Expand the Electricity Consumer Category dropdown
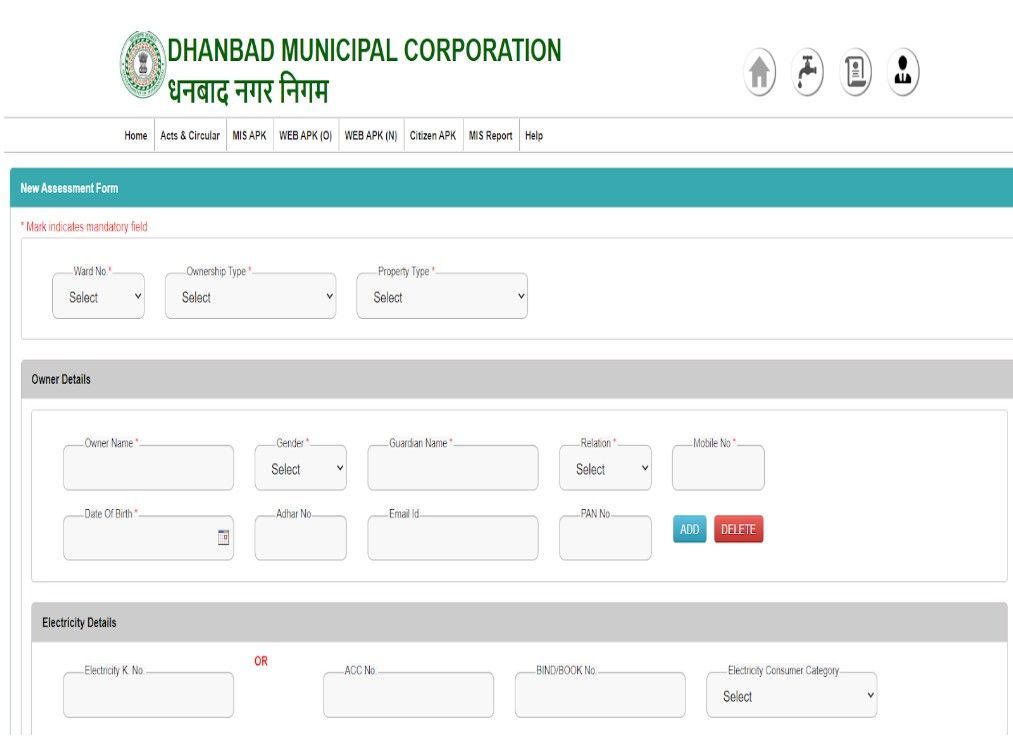 (790, 695)
